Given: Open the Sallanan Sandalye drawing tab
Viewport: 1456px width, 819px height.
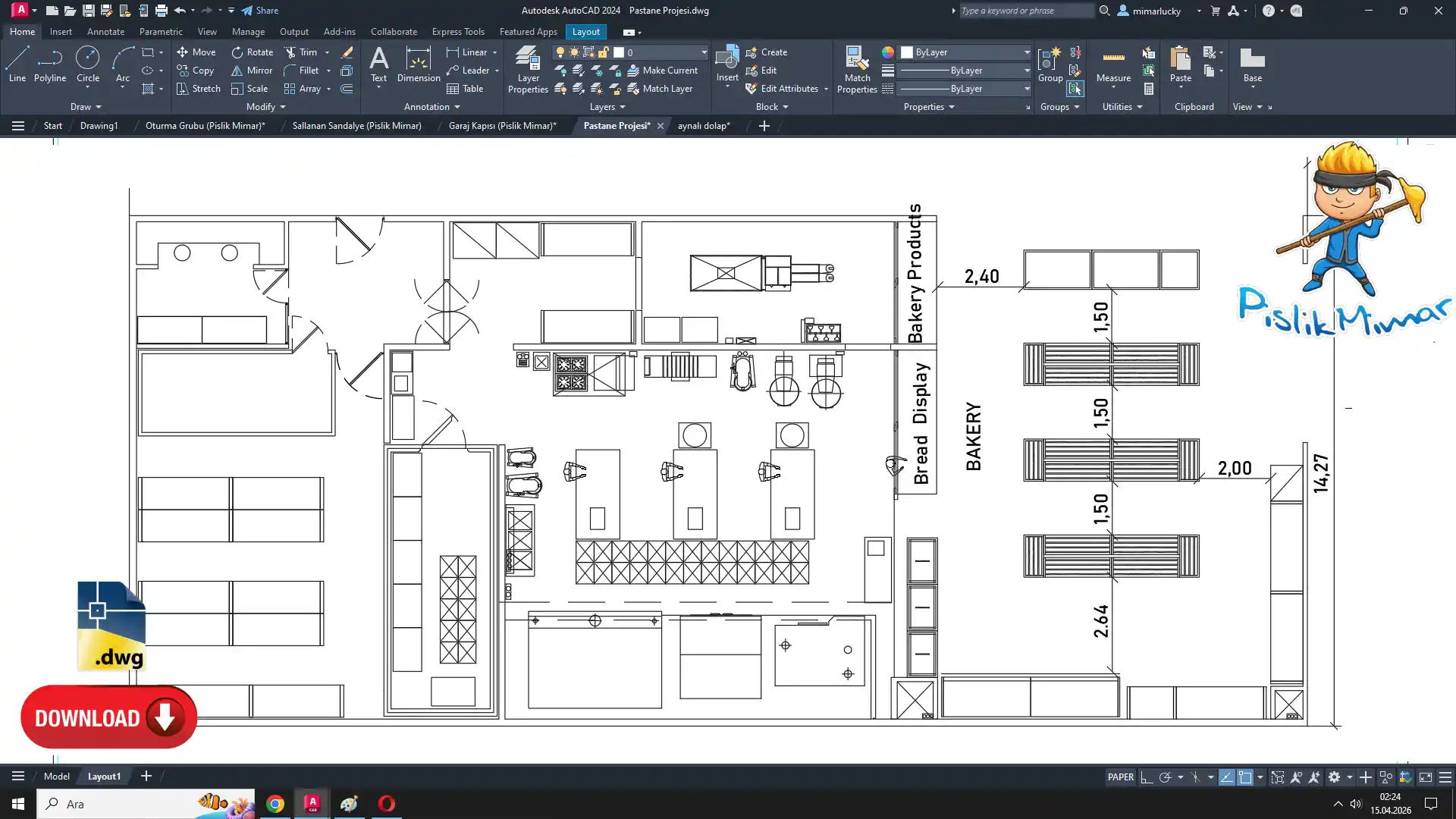Looking at the screenshot, I should (356, 126).
